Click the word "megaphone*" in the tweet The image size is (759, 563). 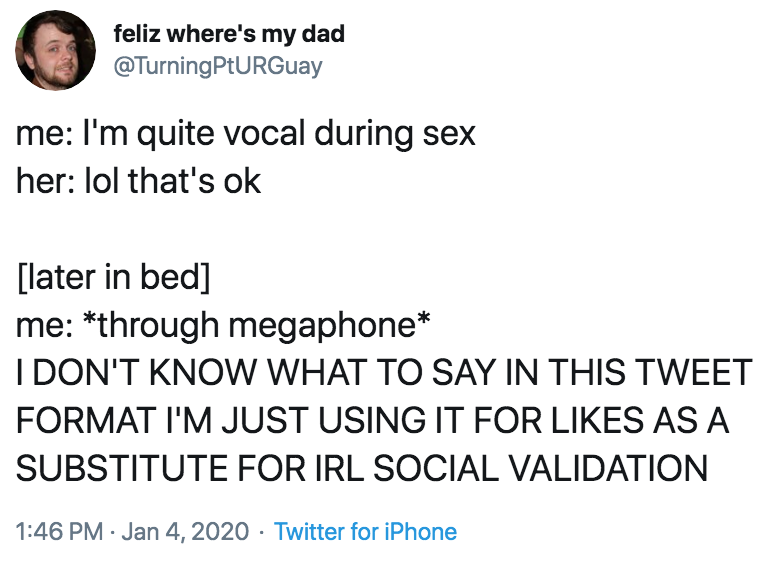329,325
